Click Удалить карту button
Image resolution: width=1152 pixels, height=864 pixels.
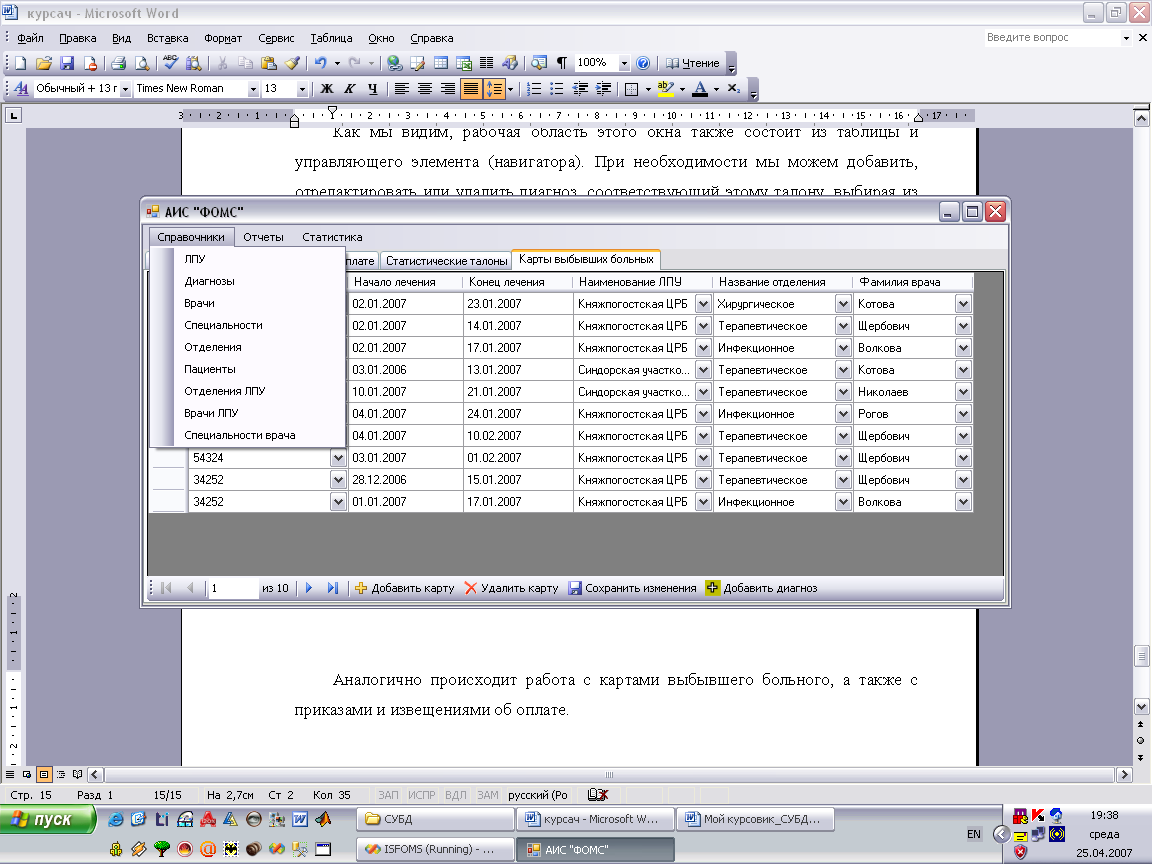[512, 588]
